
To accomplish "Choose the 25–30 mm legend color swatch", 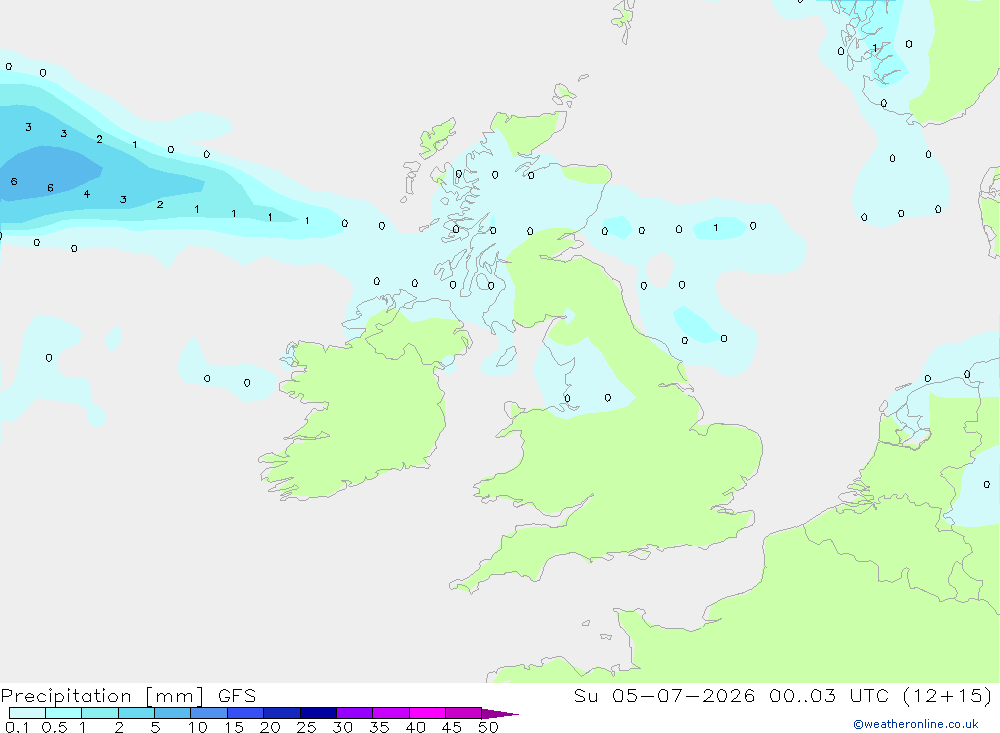I will [x=318, y=713].
